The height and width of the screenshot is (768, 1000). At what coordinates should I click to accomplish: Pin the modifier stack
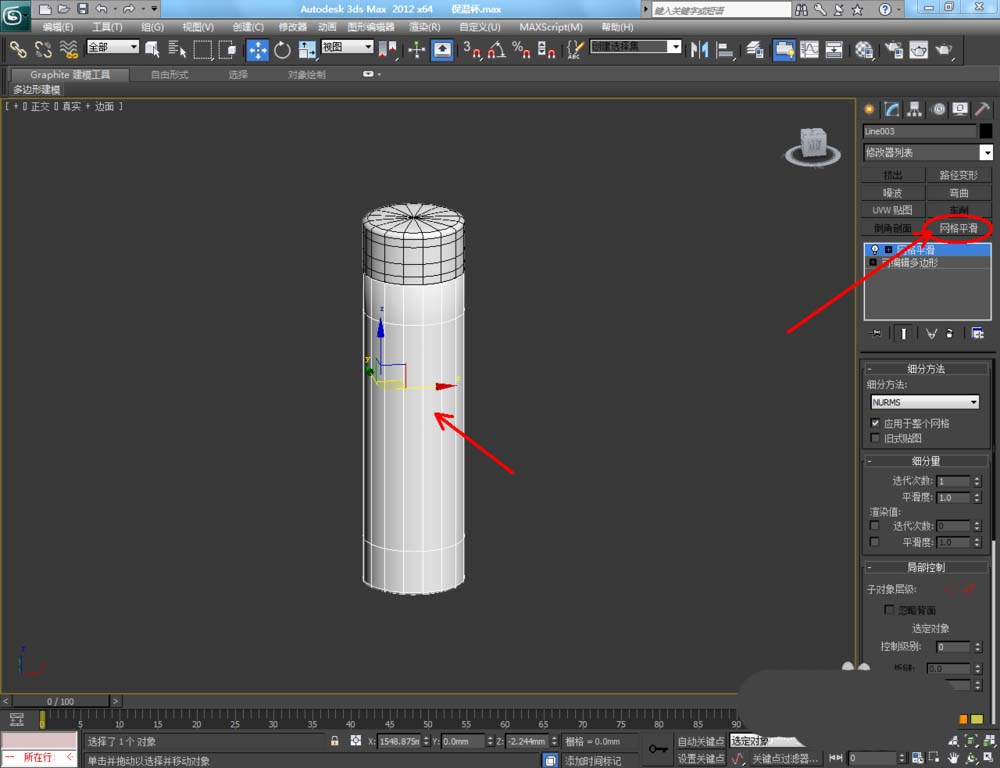(877, 333)
